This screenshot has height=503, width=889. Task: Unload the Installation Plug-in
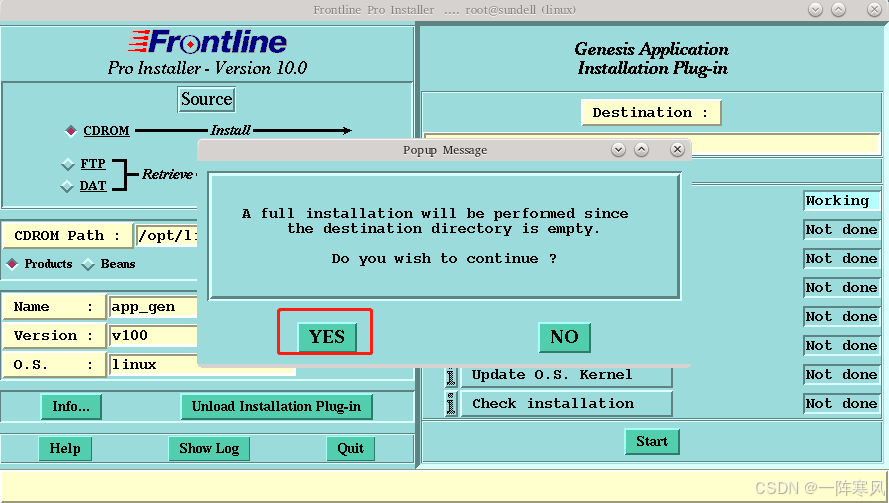(276, 407)
